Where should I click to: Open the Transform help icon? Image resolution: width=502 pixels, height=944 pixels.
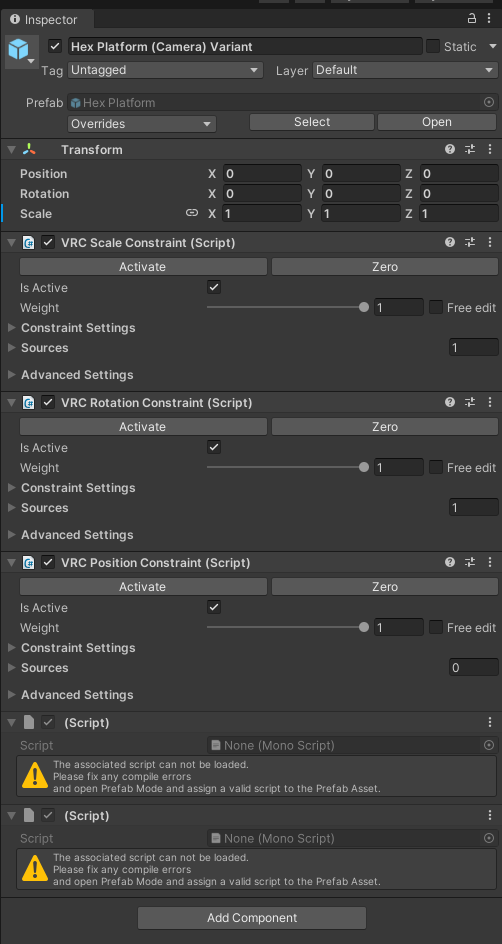(x=450, y=149)
